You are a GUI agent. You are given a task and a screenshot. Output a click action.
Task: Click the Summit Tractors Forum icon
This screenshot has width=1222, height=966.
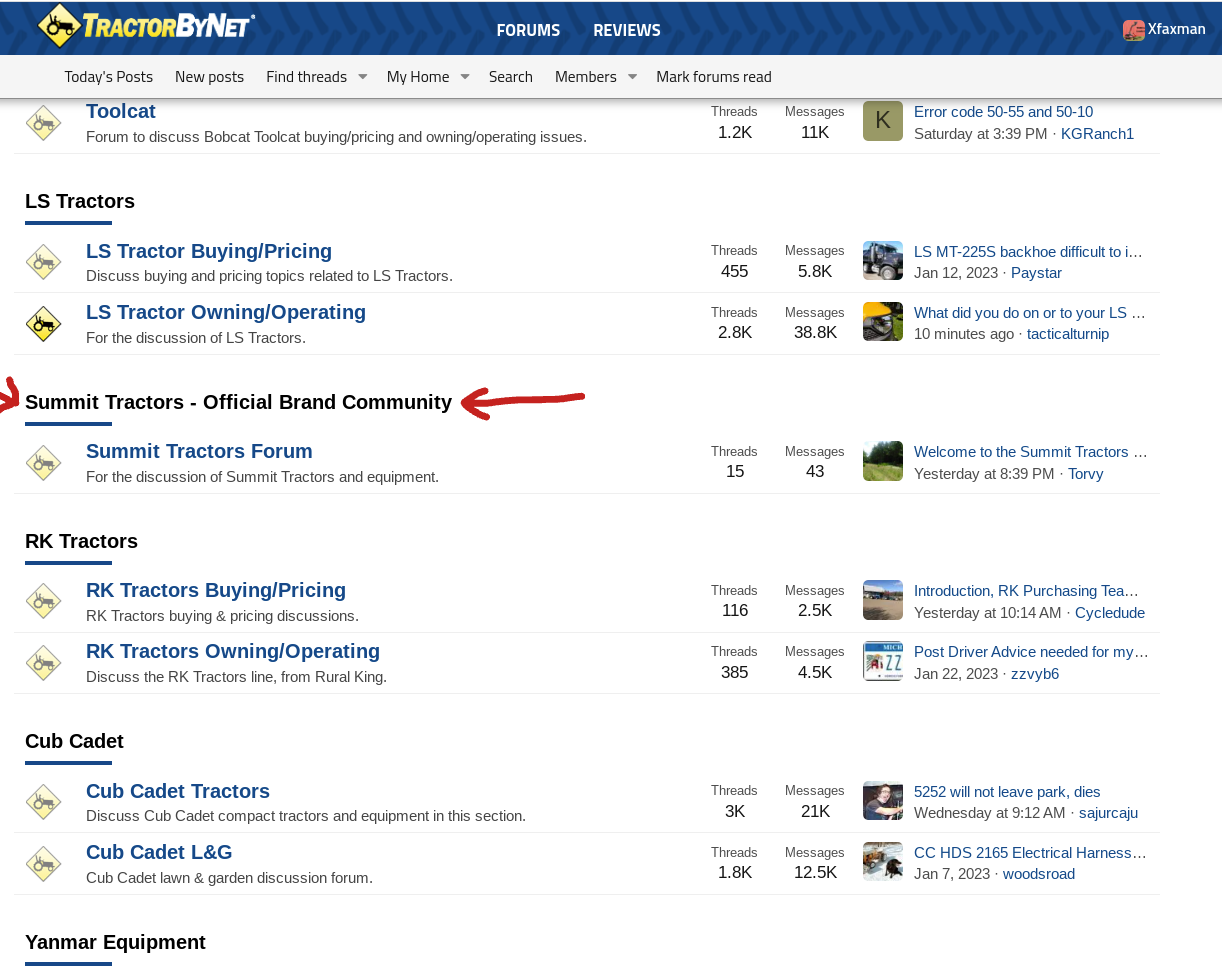pos(43,463)
